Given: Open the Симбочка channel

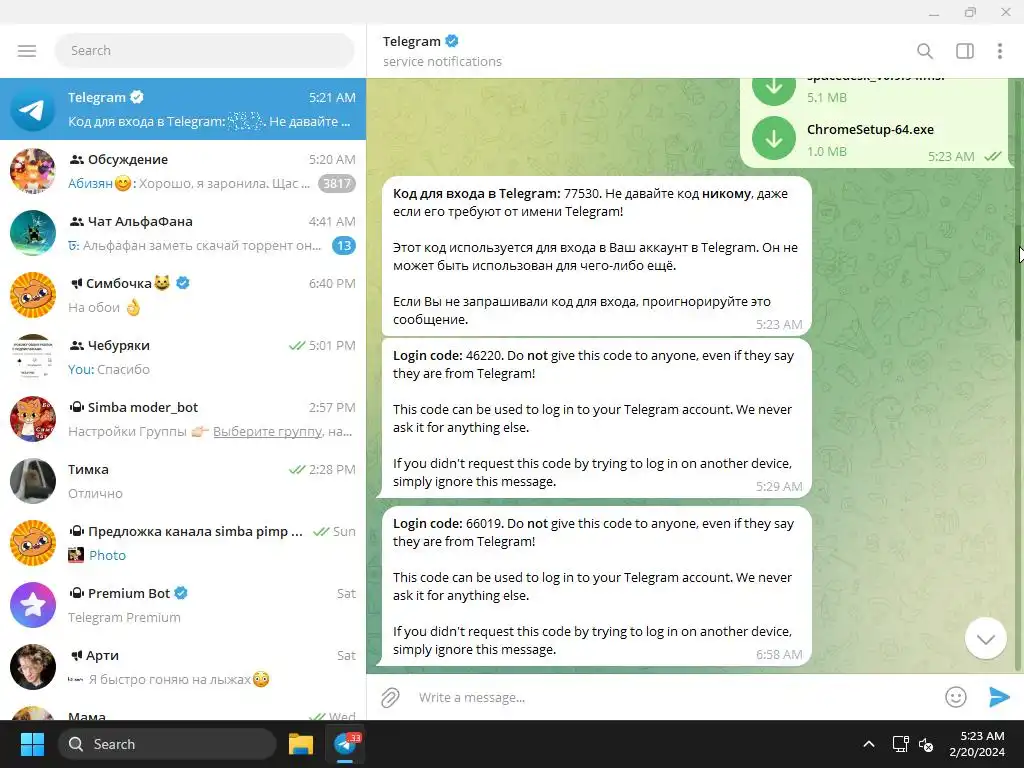Looking at the screenshot, I should (183, 295).
